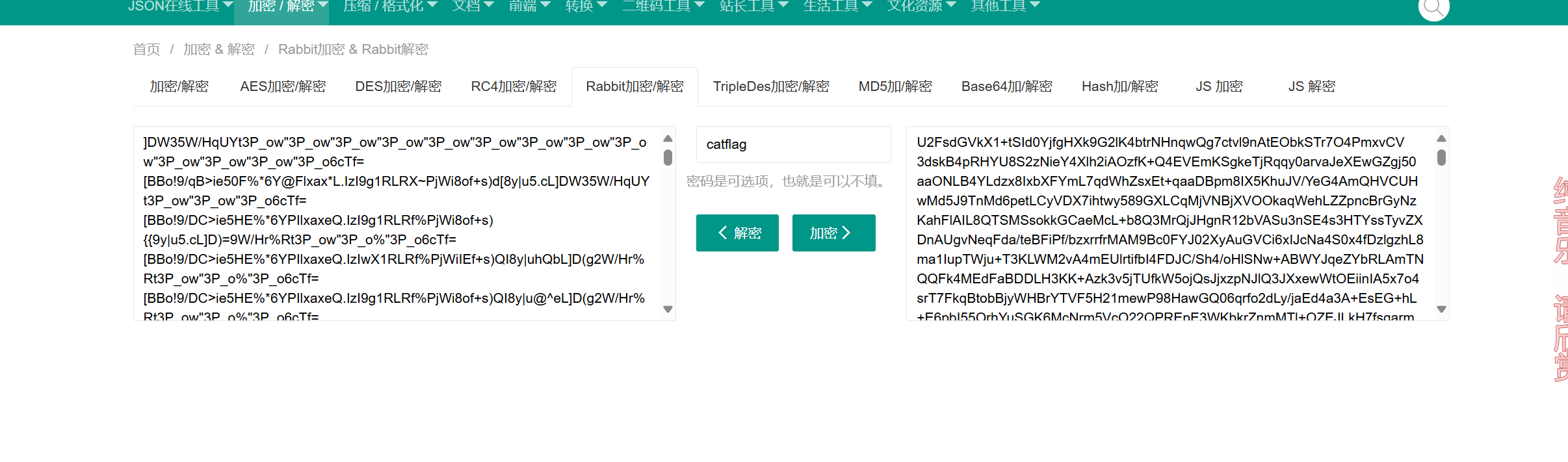Switch to Base64加/解密 tab

tap(1006, 86)
